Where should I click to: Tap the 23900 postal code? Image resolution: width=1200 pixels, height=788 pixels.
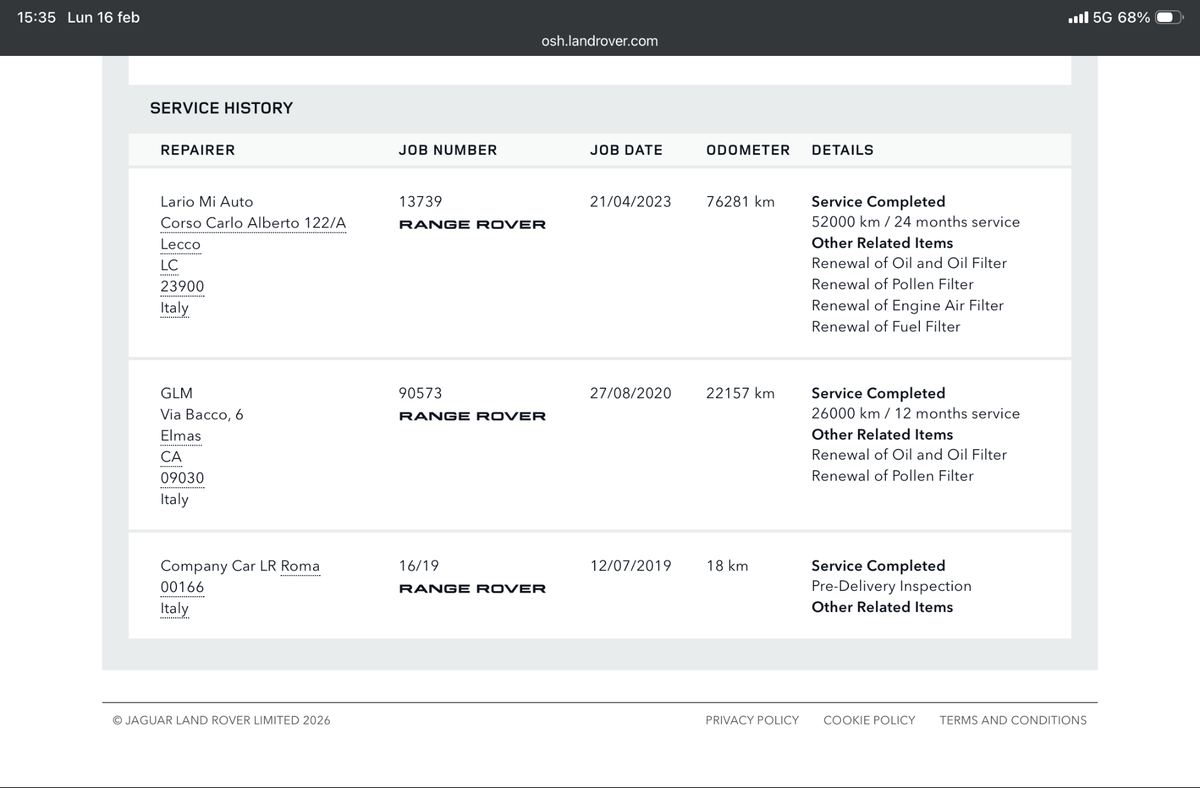[182, 286]
